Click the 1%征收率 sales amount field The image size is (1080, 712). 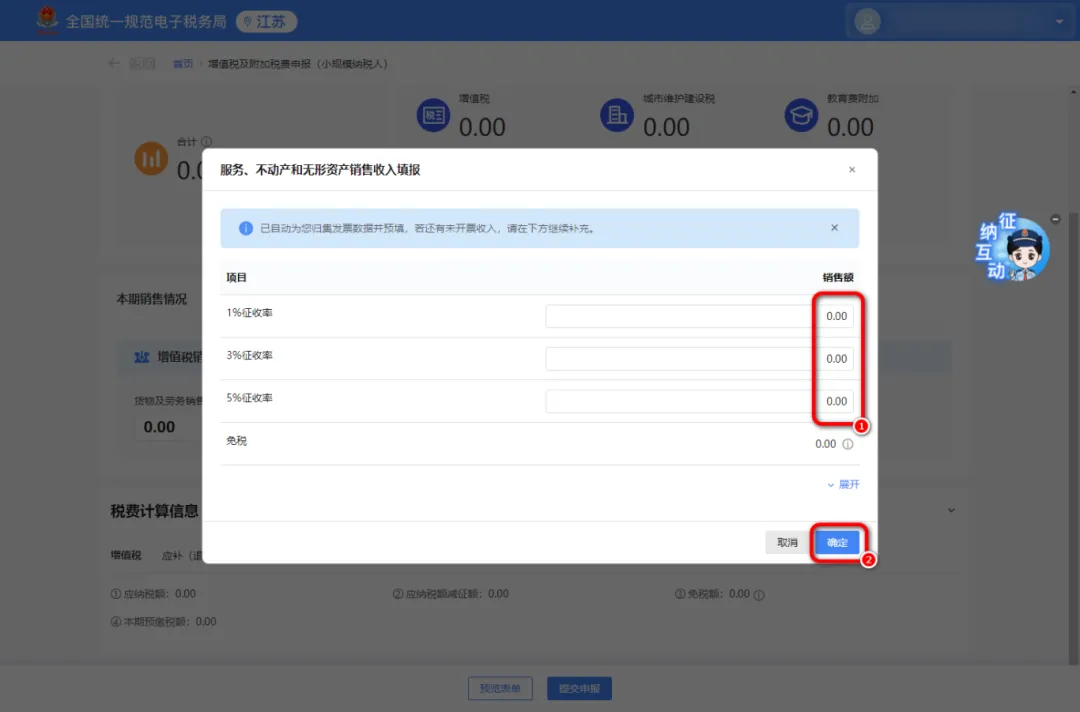[699, 316]
